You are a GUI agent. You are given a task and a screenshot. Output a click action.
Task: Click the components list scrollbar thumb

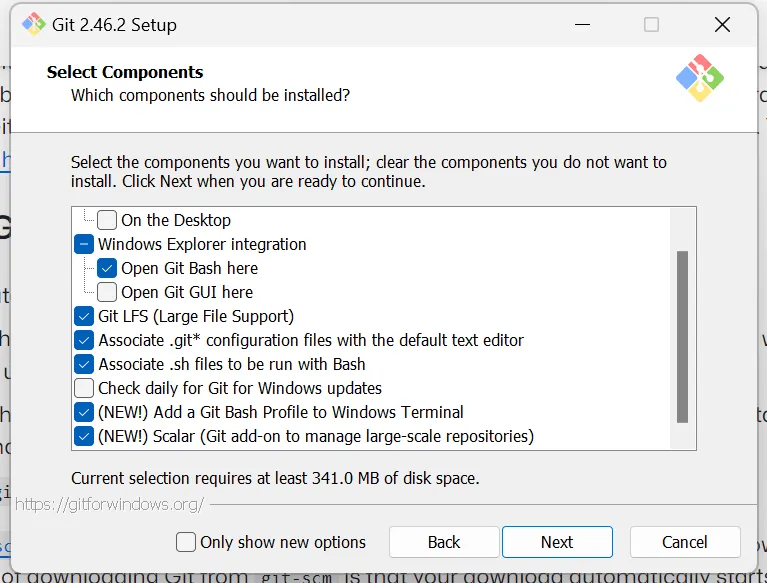(682, 336)
